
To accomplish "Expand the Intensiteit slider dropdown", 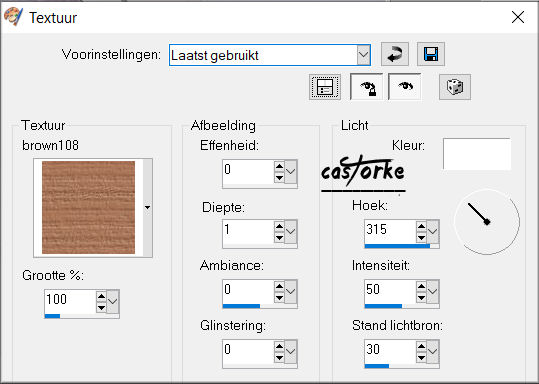I will (x=433, y=291).
